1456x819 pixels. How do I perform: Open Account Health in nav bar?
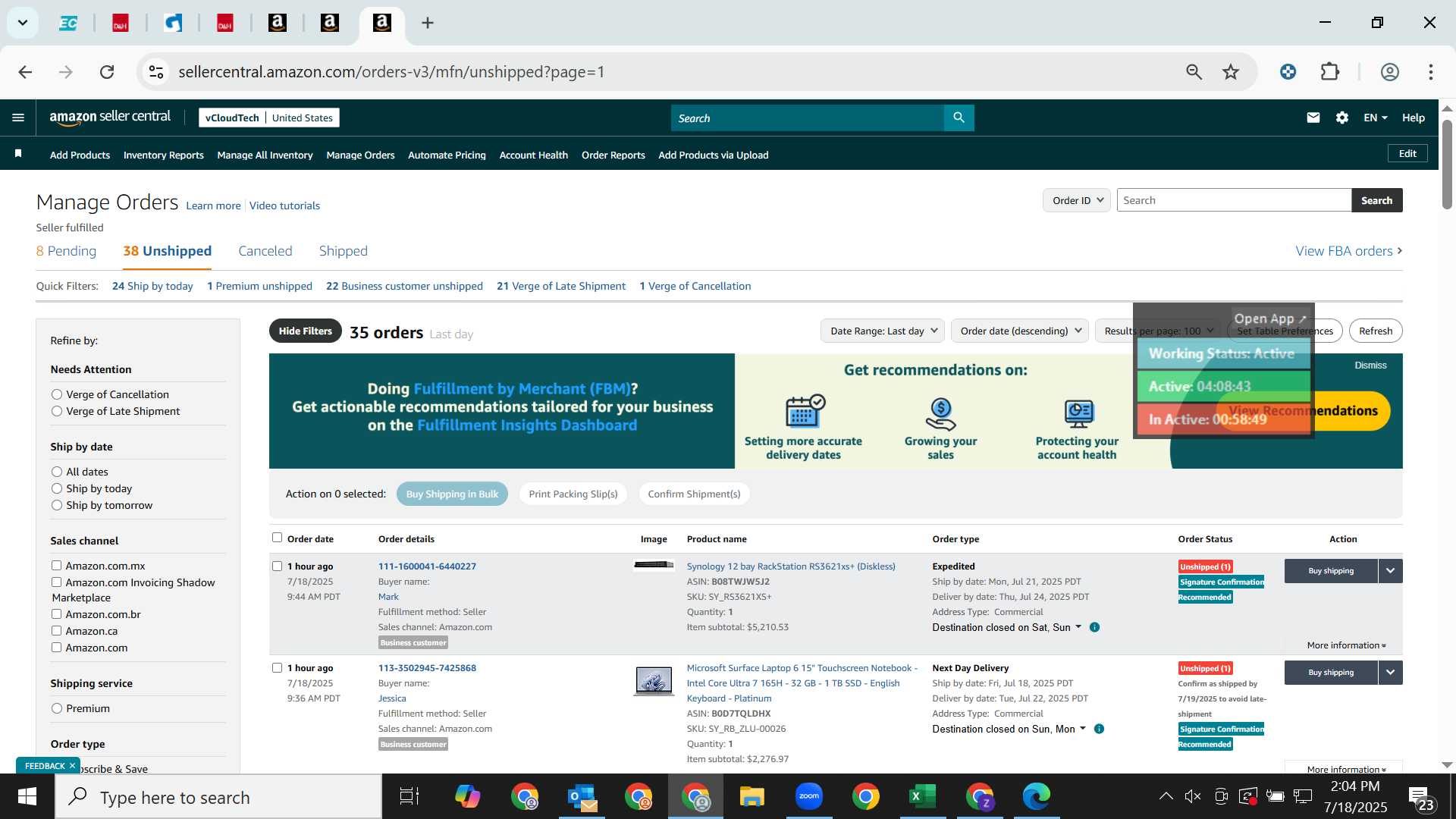[533, 155]
